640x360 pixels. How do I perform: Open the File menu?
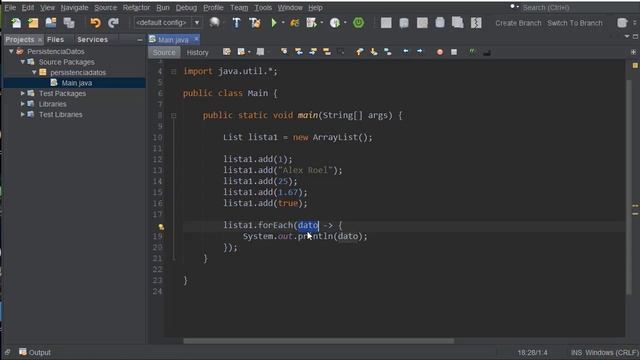10,8
